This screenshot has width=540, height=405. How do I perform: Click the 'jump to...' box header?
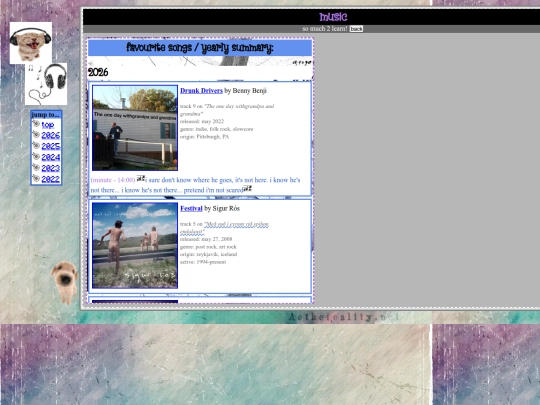click(46, 115)
